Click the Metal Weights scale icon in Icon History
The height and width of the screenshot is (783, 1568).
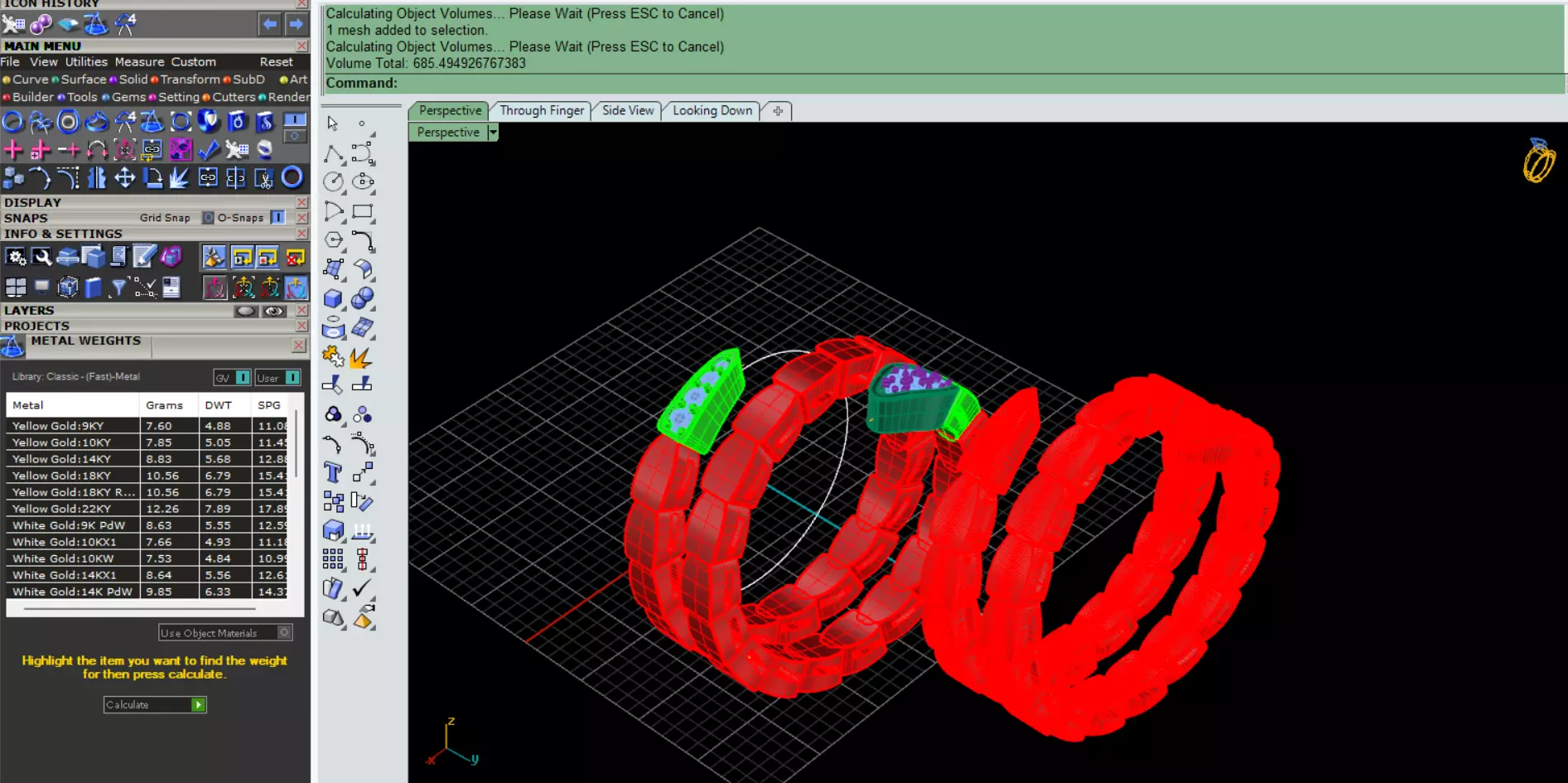96,25
